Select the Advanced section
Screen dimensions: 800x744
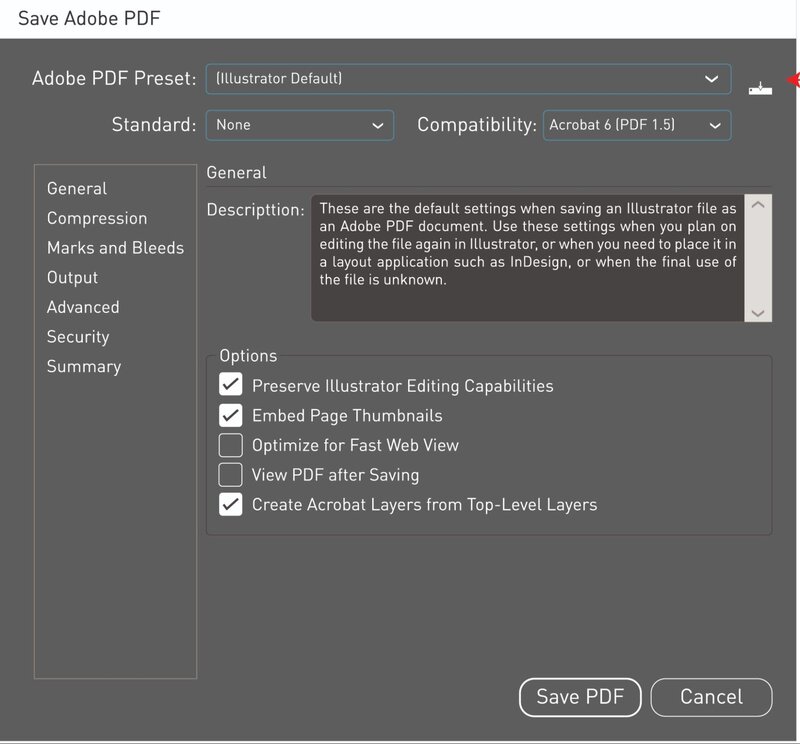point(83,307)
